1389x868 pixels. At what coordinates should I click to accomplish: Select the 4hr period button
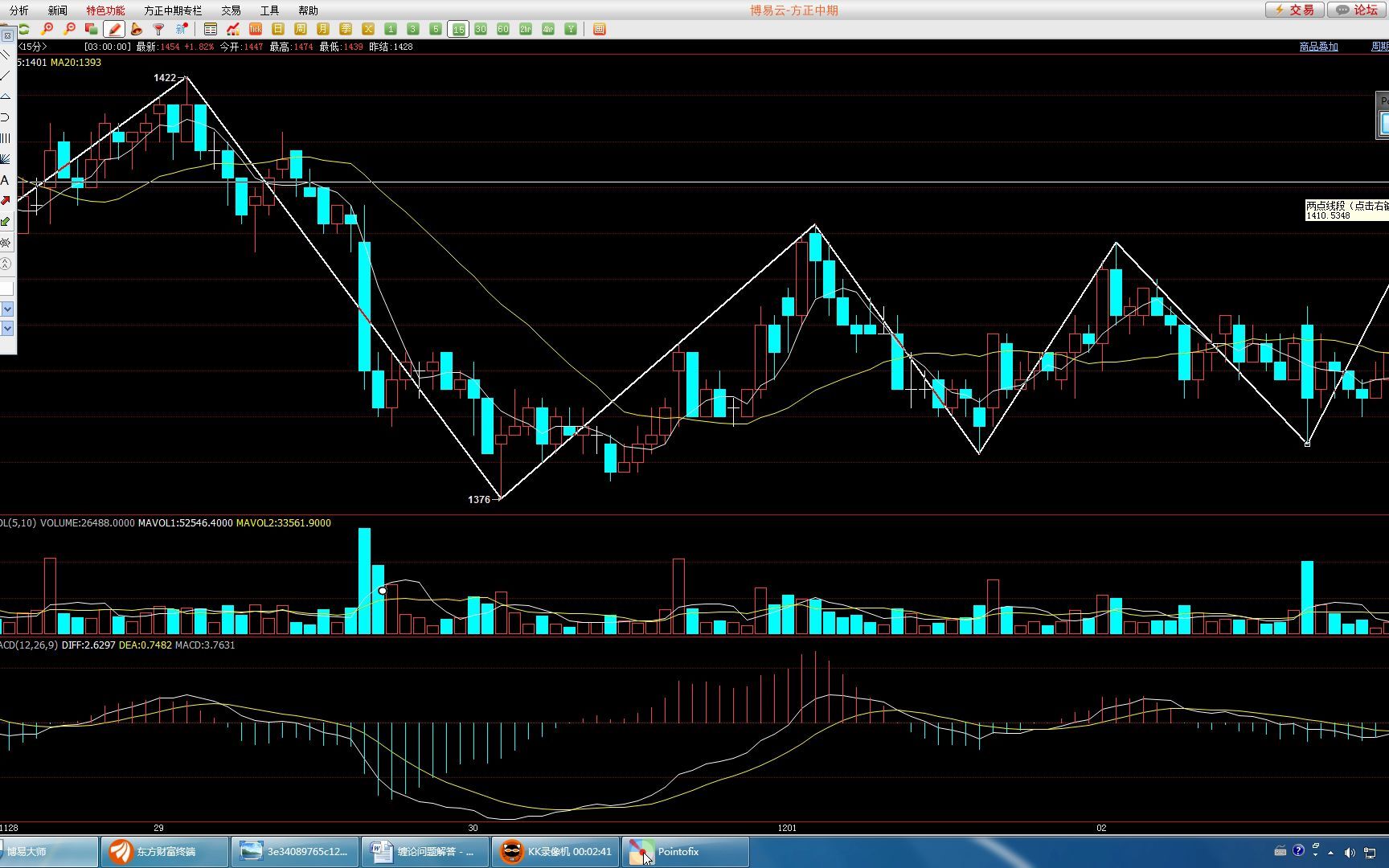click(548, 29)
